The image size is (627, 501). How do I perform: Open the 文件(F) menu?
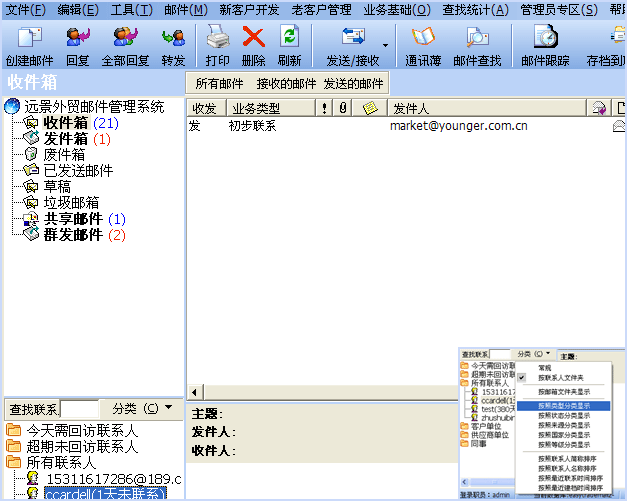pos(26,10)
